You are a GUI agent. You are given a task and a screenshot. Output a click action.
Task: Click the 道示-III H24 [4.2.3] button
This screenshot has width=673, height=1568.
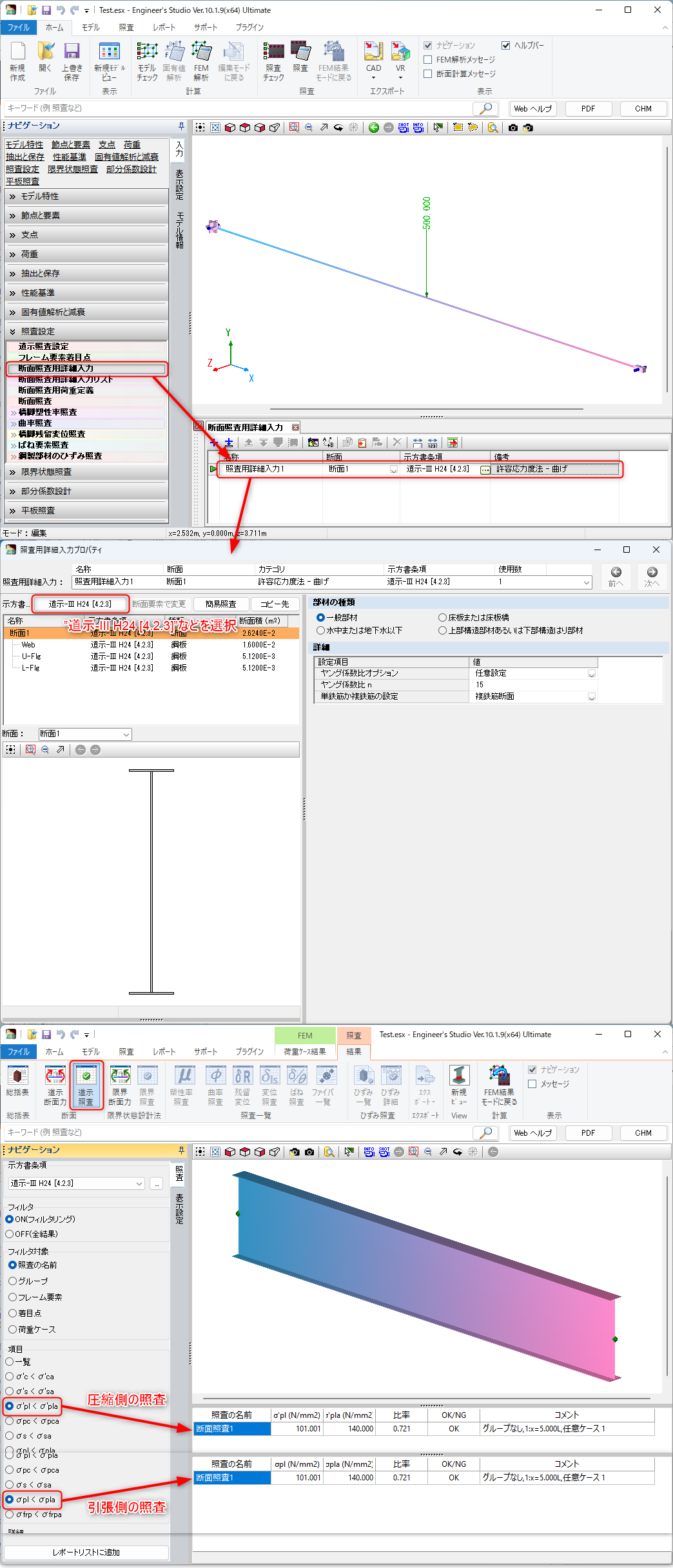(80, 604)
